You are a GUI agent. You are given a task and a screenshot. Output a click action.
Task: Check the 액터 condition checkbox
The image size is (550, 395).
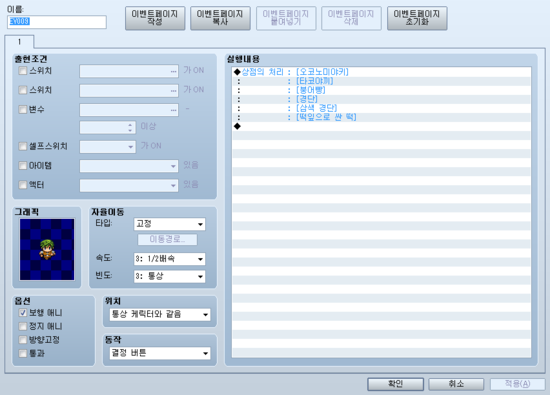[x=23, y=185]
